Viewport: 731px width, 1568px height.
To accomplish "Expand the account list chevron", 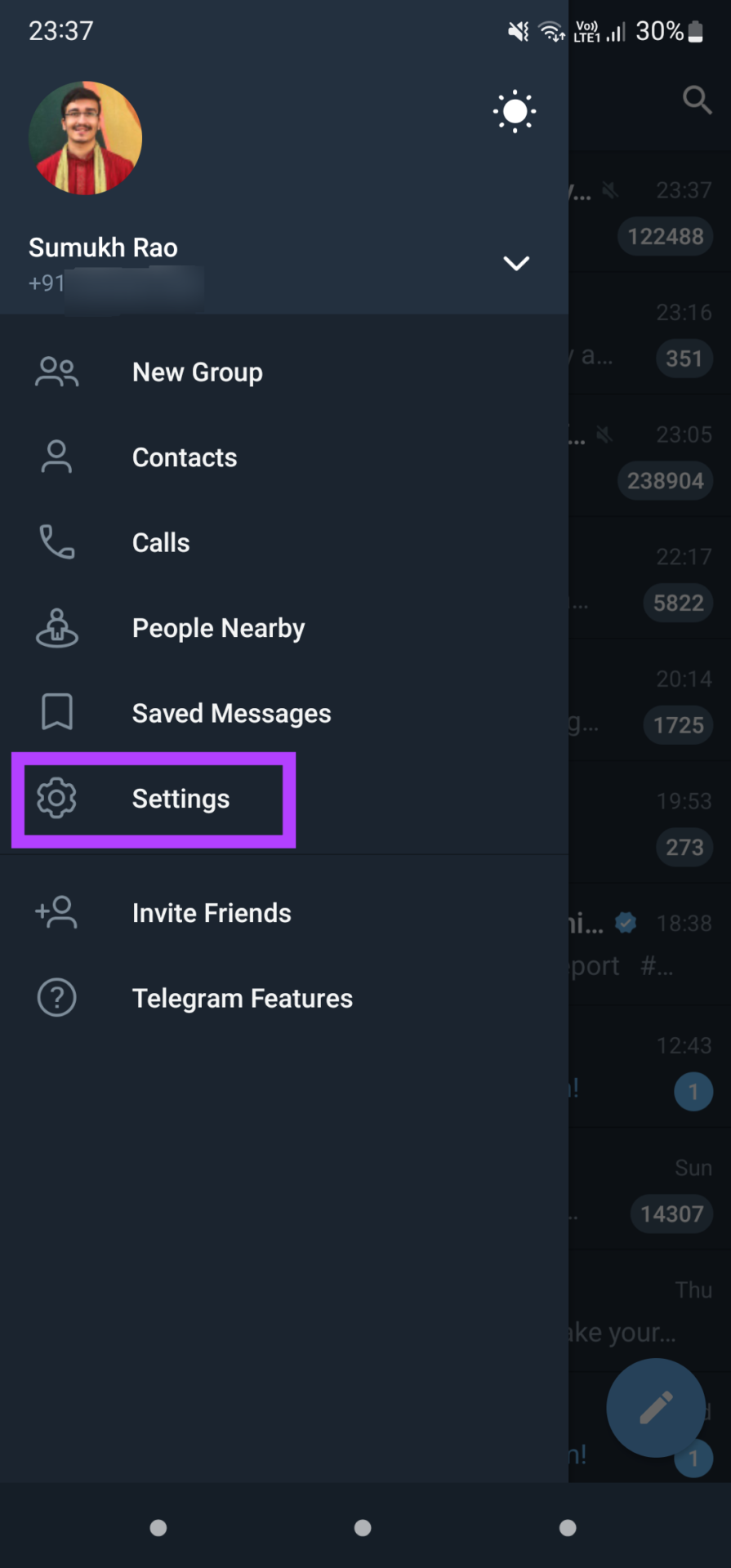I will (516, 263).
